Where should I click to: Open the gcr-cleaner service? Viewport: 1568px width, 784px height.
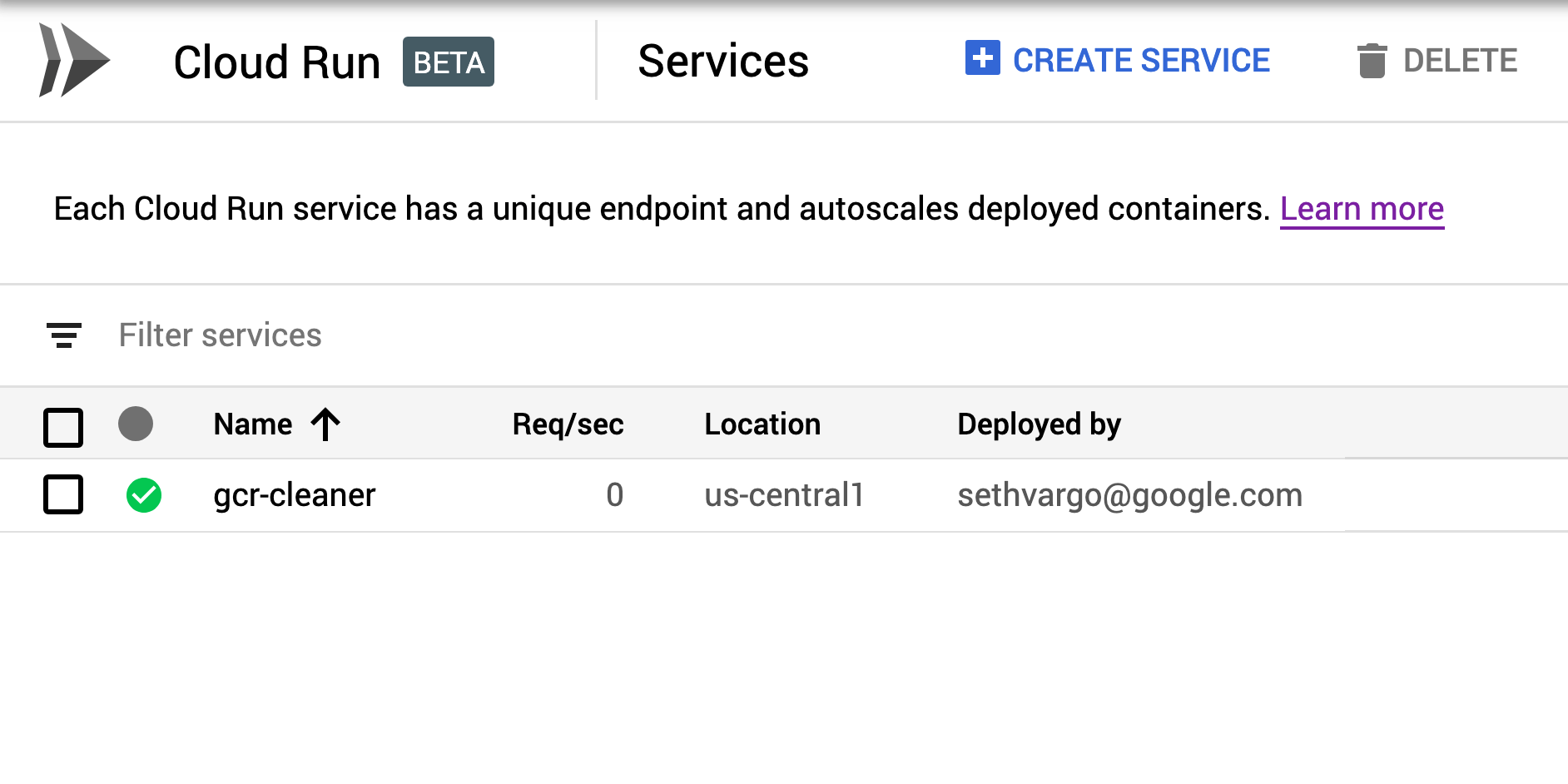(295, 495)
